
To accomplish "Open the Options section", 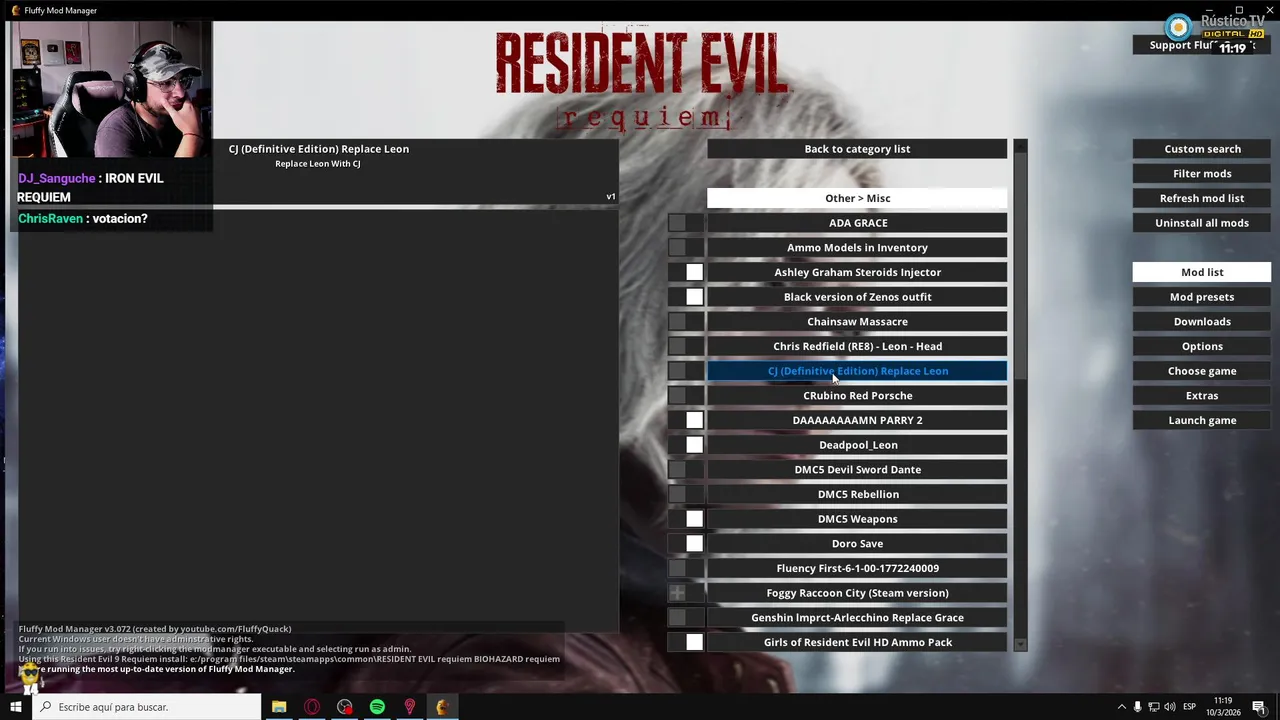I will click(1202, 346).
